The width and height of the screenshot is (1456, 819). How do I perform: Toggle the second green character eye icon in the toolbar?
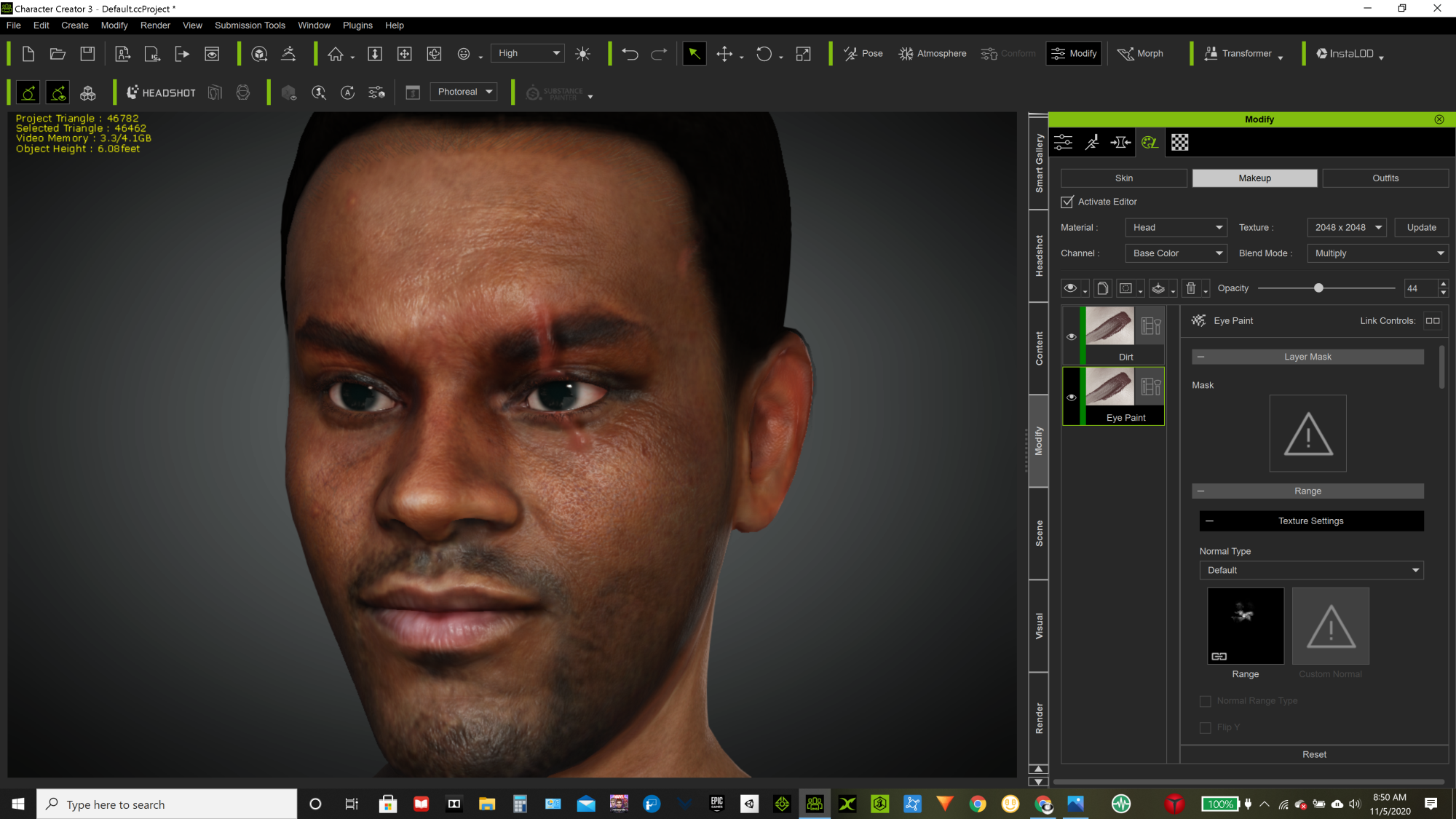[58, 92]
